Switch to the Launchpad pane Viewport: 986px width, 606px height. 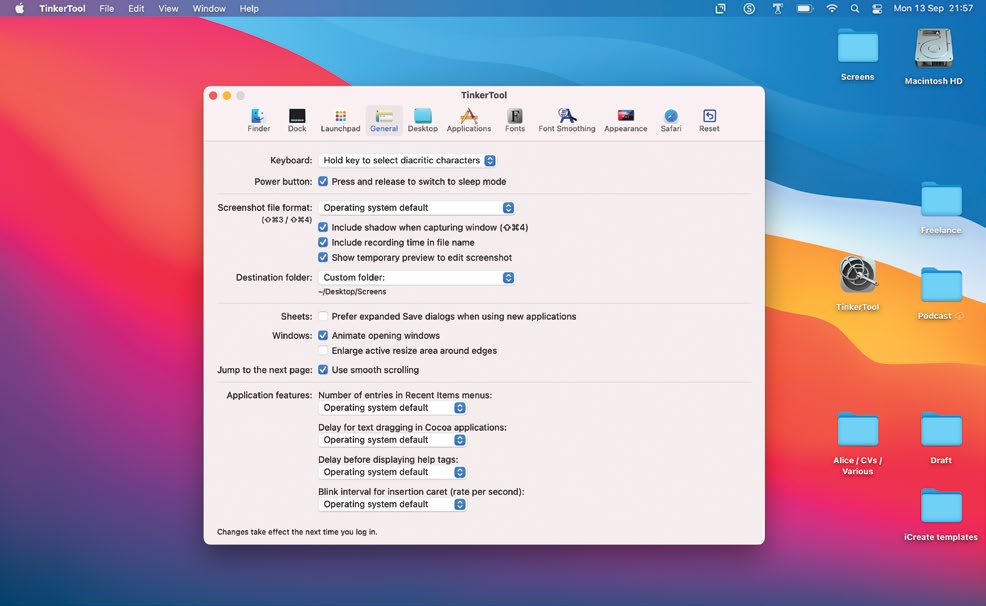coord(340,120)
